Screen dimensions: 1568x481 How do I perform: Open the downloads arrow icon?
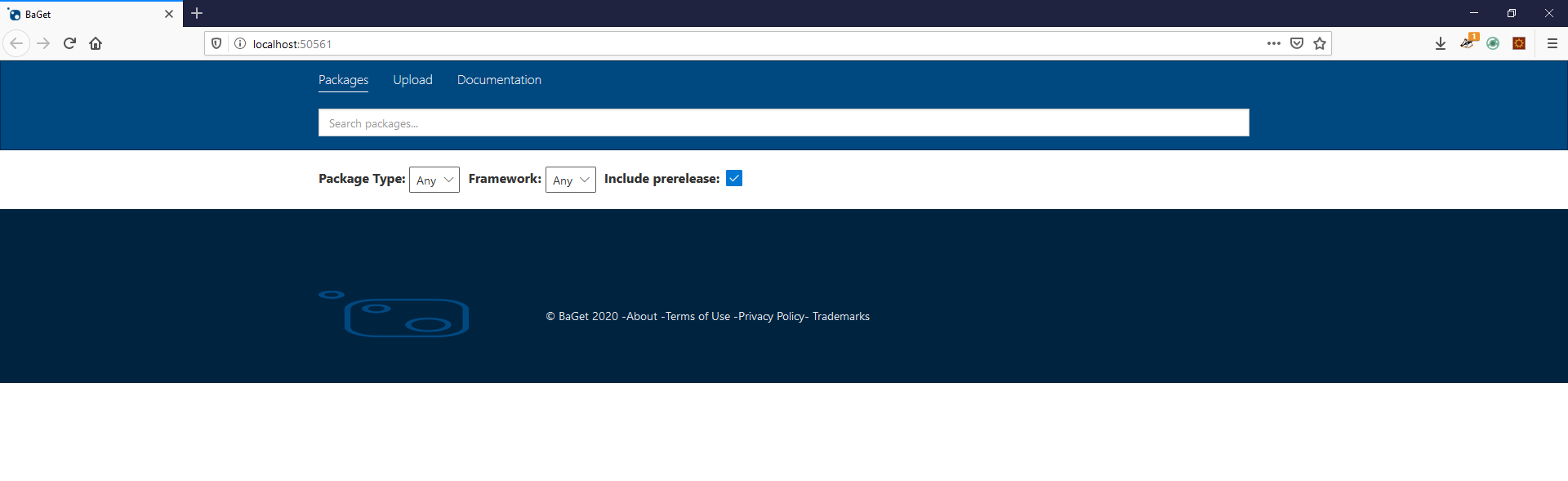pyautogui.click(x=1441, y=43)
